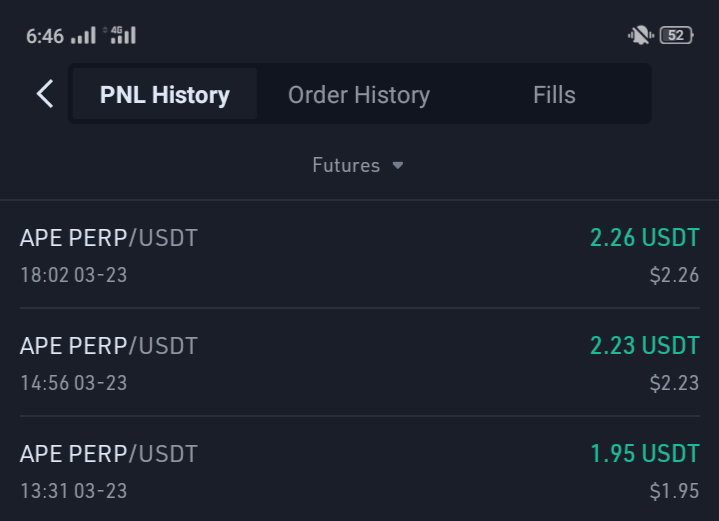Viewport: 719px width, 521px height.
Task: Tap the $2.26 dollar amount
Action: [675, 275]
